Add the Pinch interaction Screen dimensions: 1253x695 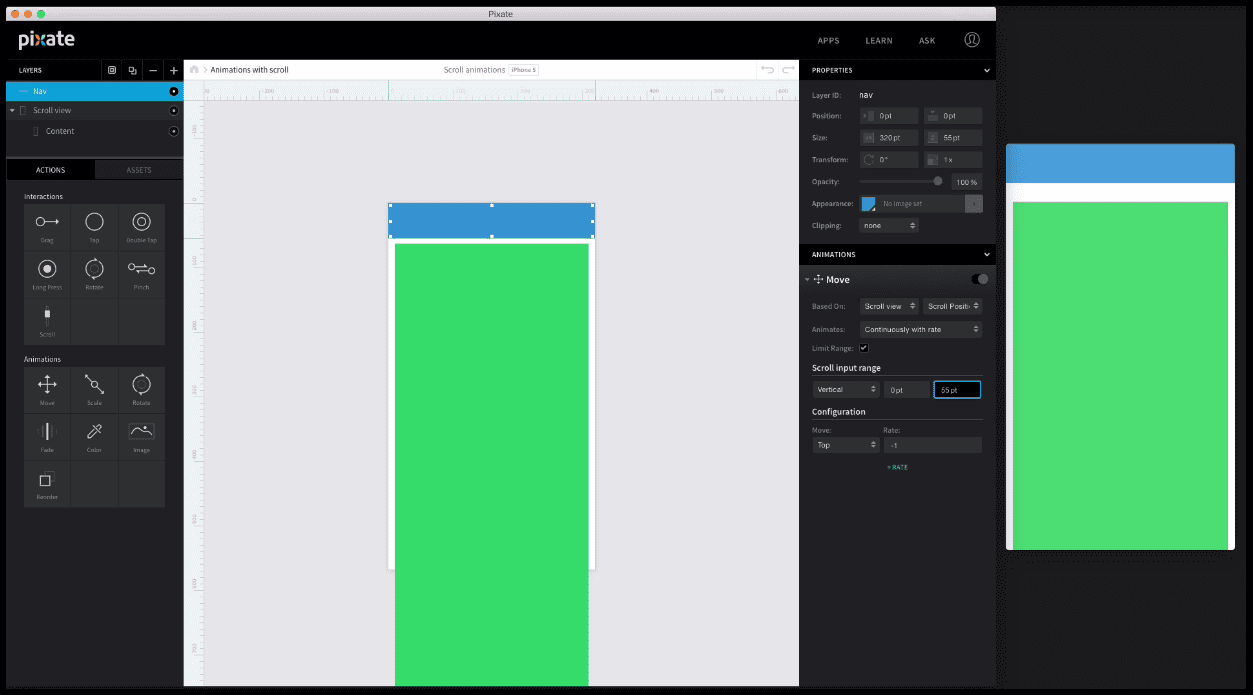141,273
